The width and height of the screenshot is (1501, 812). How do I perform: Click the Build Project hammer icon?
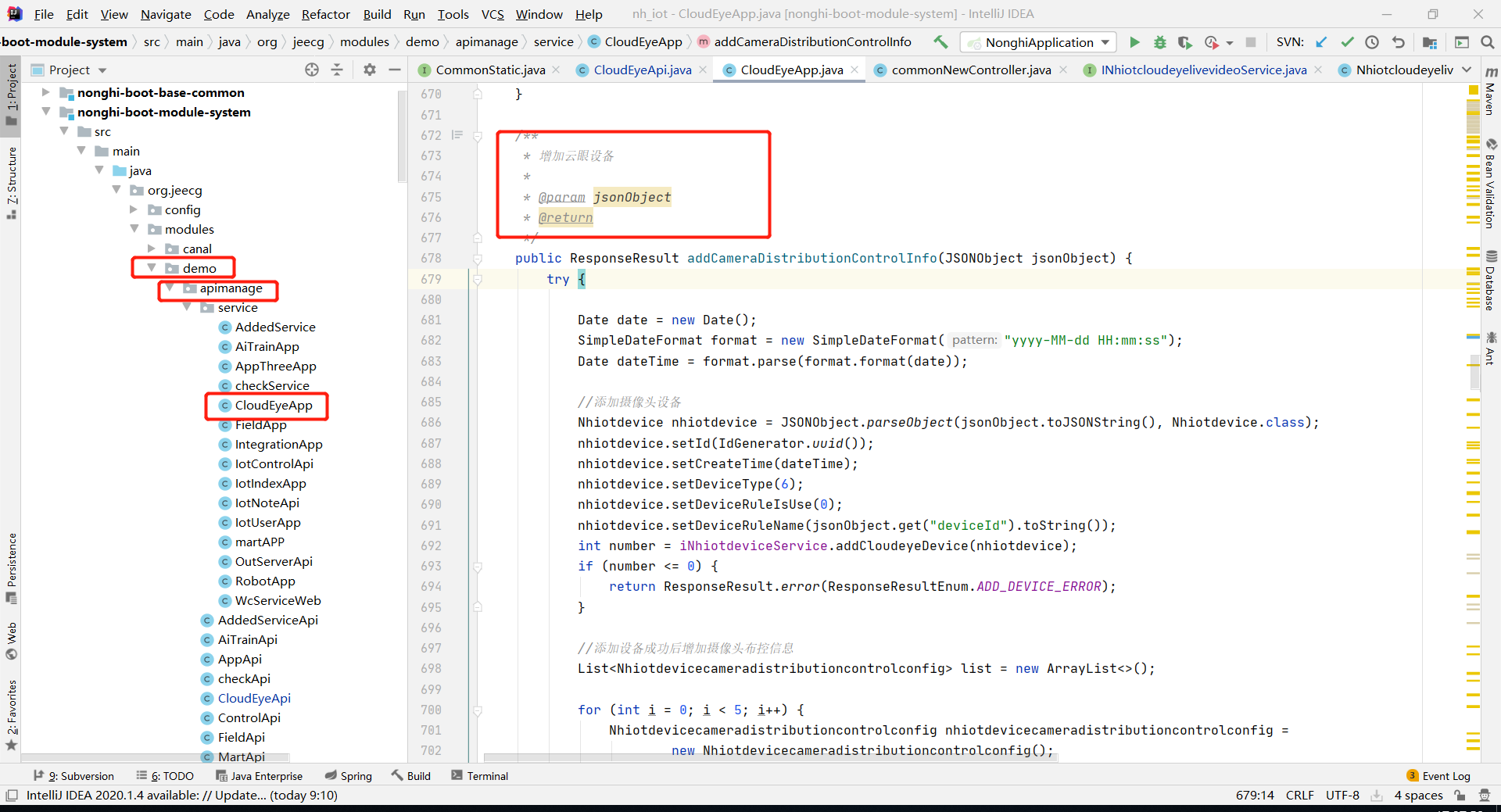tap(940, 42)
